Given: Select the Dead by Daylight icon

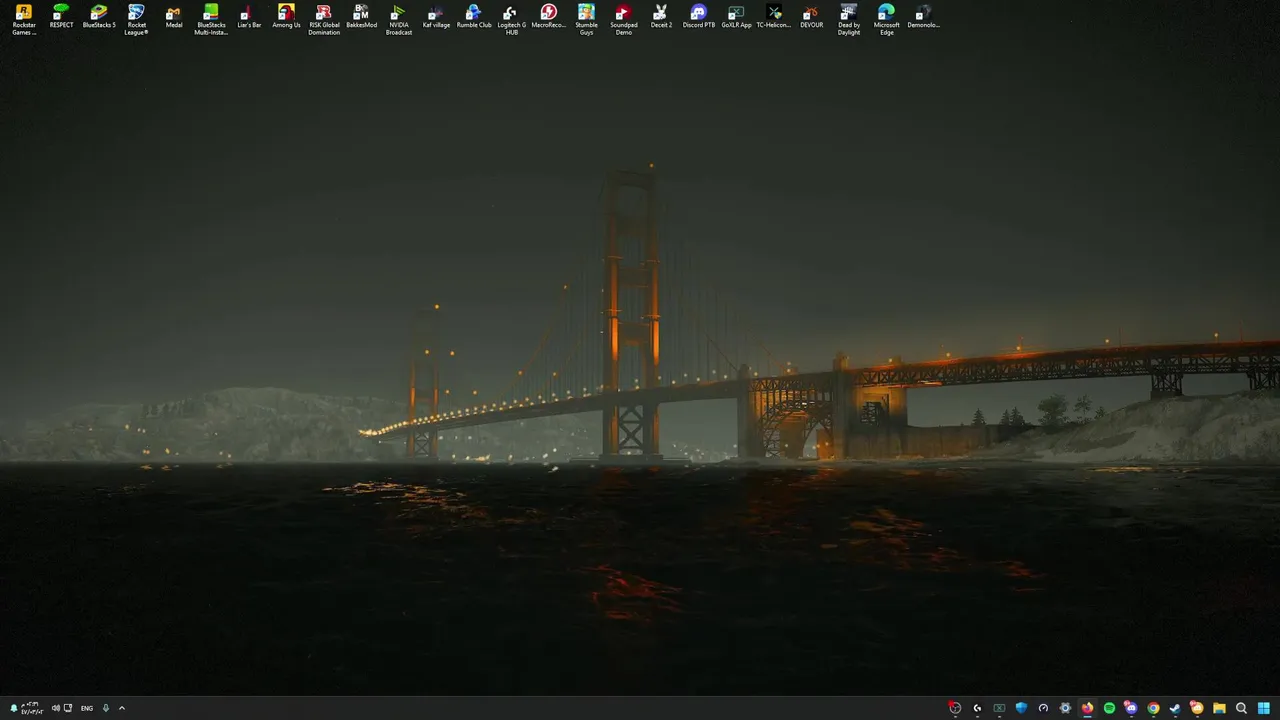Looking at the screenshot, I should click(x=849, y=19).
